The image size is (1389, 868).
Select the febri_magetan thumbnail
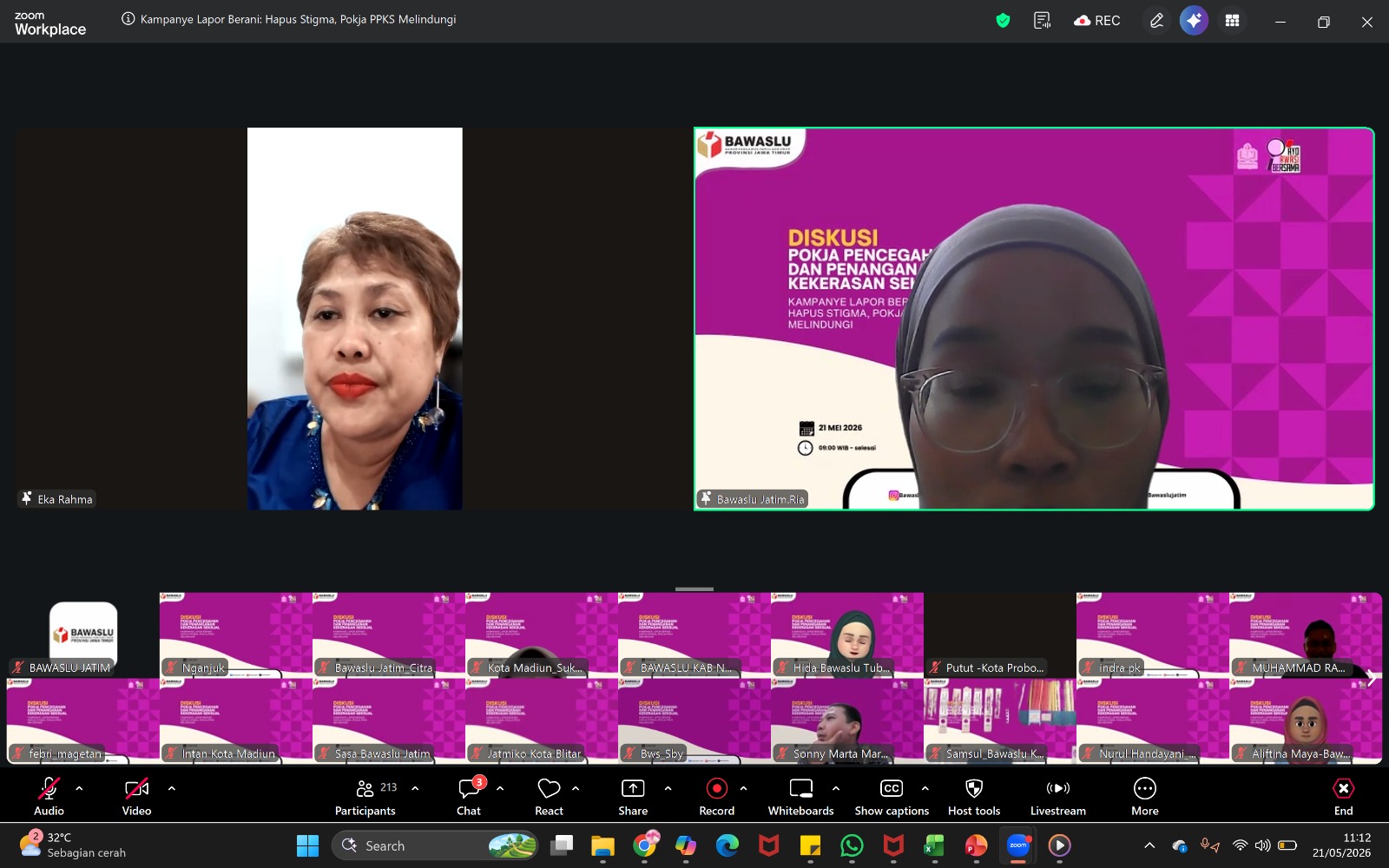[x=83, y=721]
